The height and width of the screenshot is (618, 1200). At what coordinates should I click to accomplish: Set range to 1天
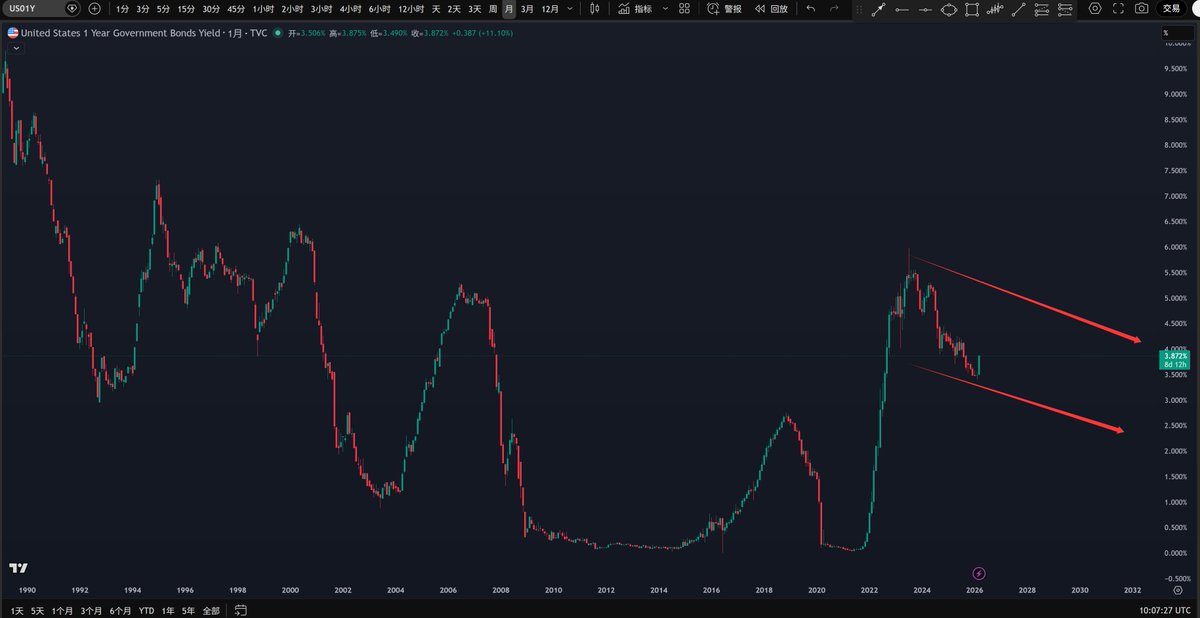[x=17, y=610]
